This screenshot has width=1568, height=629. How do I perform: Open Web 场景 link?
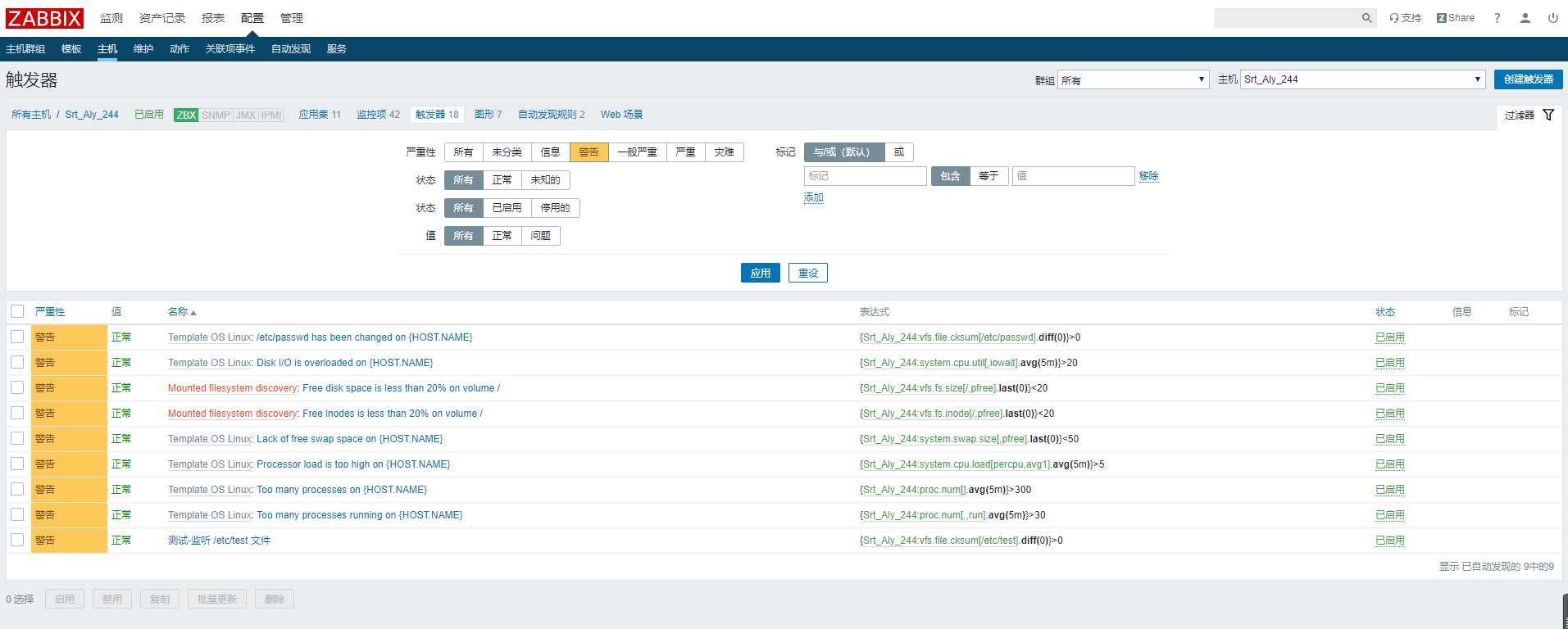(x=622, y=115)
